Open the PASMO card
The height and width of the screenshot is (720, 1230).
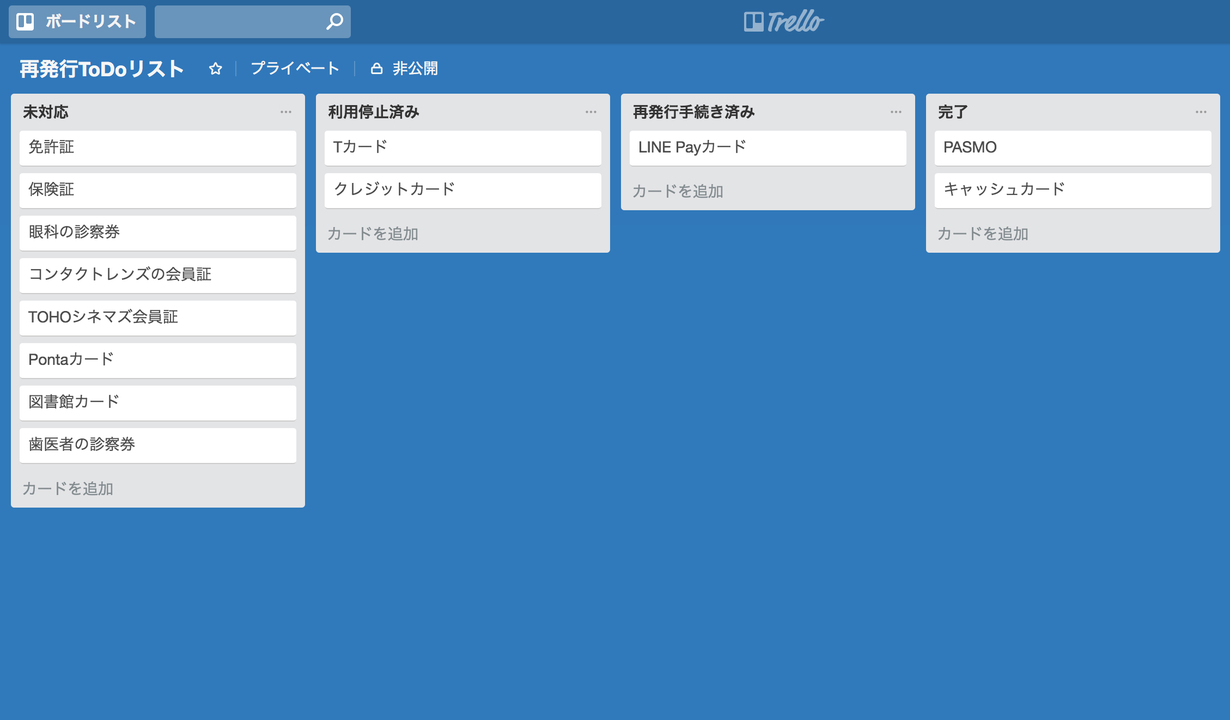pos(1073,148)
